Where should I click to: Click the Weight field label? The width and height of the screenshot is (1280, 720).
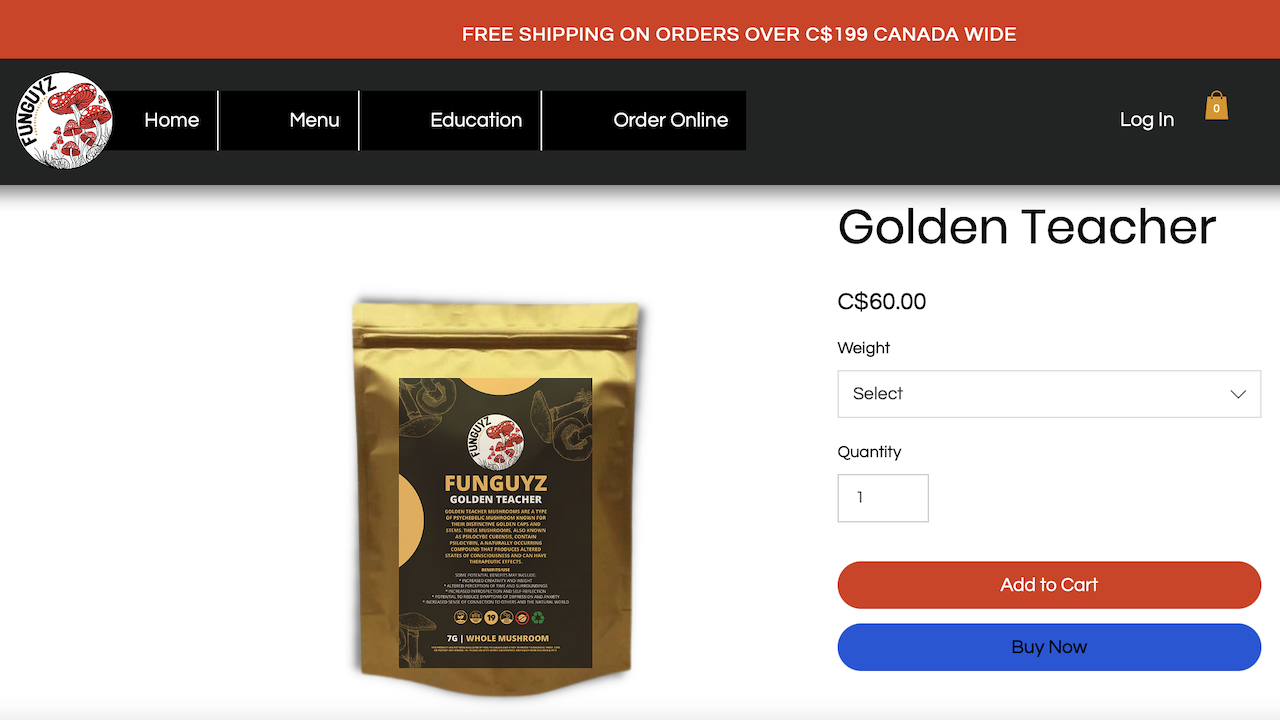coord(864,348)
